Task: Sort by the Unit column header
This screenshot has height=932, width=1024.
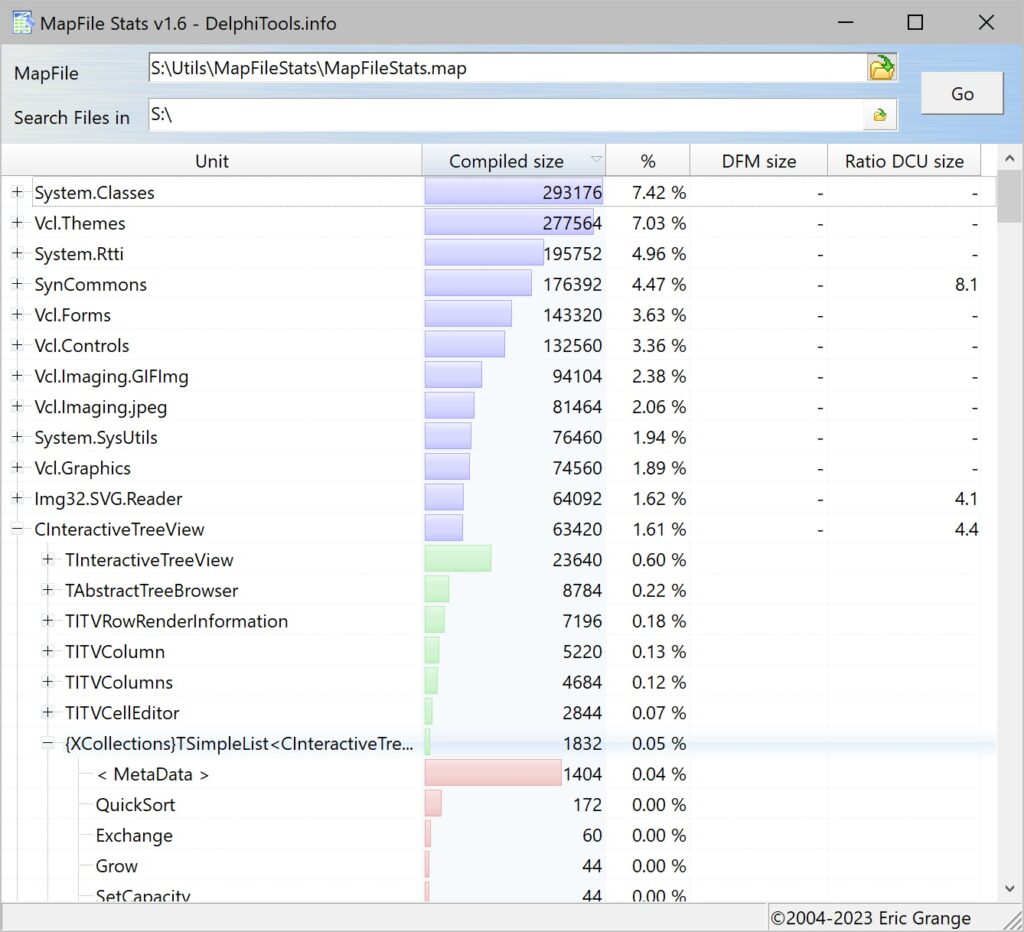Action: click(212, 161)
